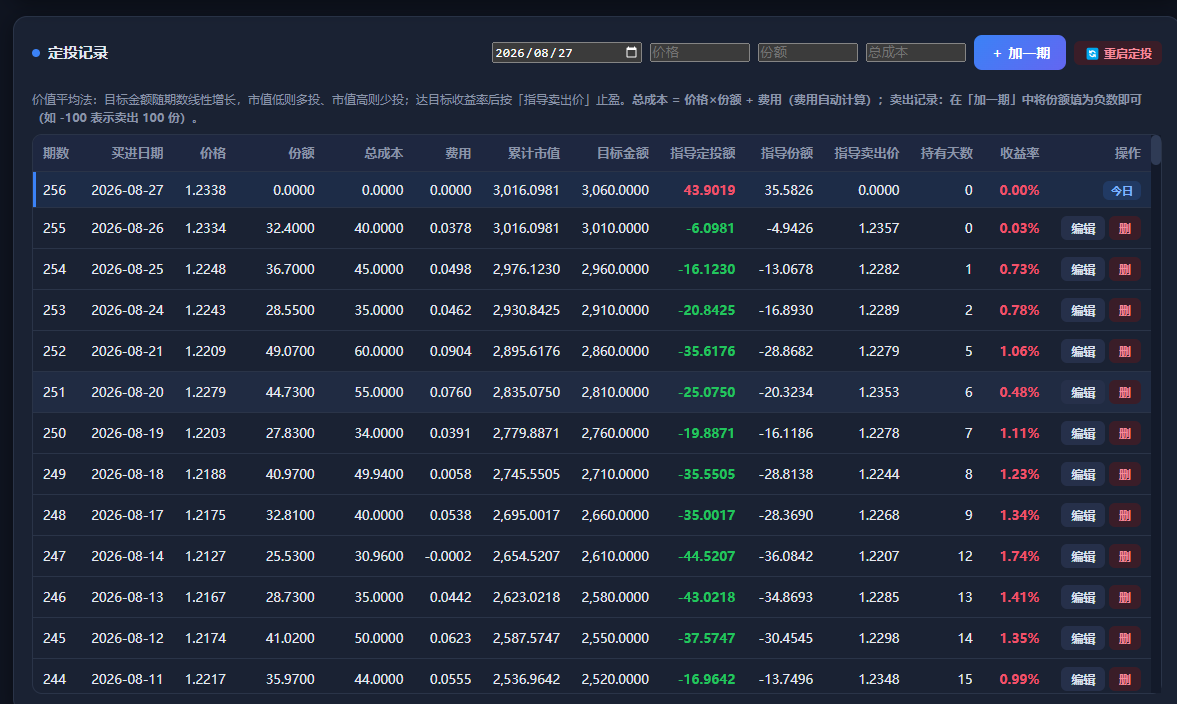Viewport: 1177px width, 704px height.
Task: Focus the 总成本 total cost input field
Action: [916, 53]
